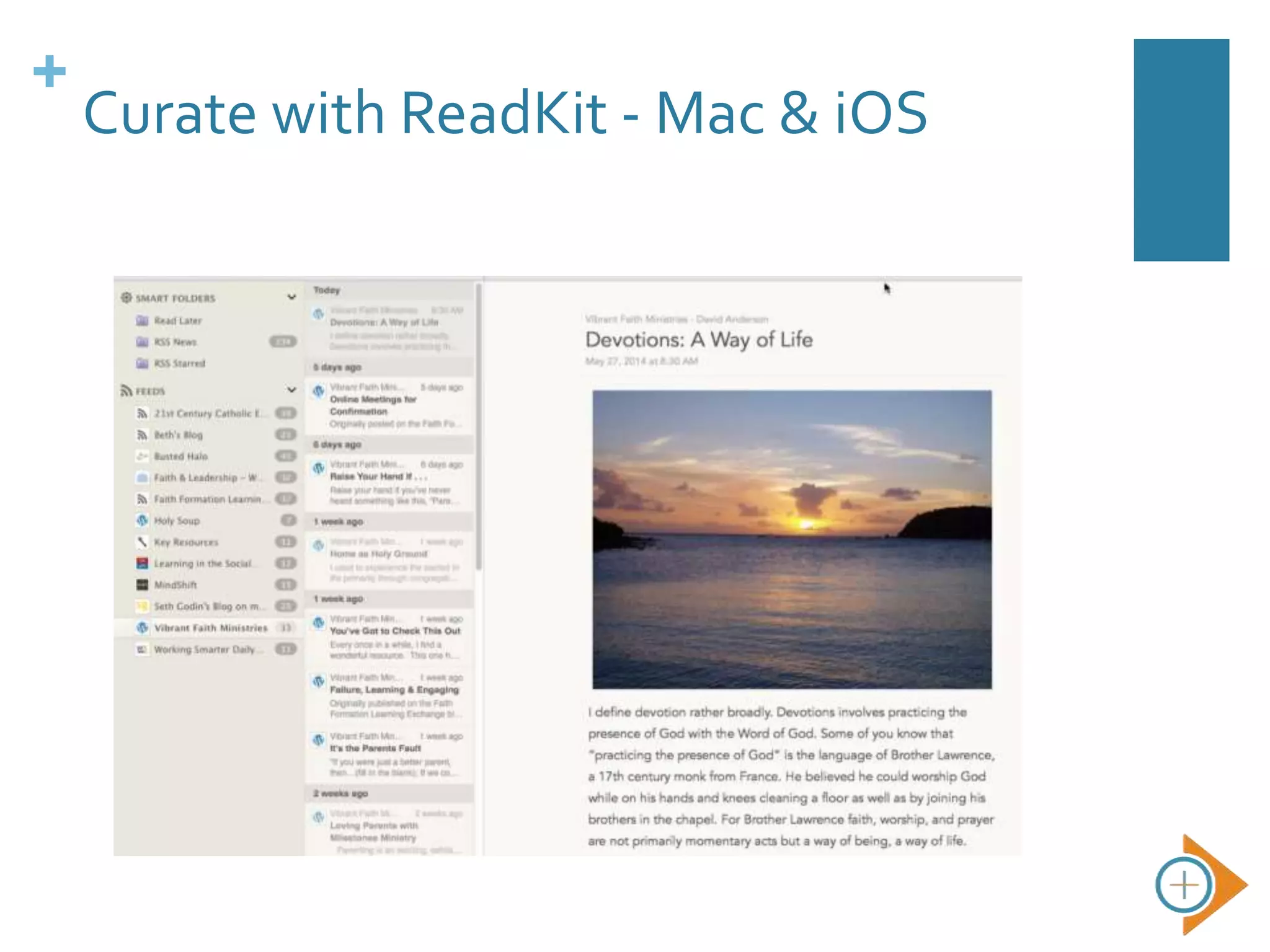Open the RSS News smart folder
This screenshot has width=1270, height=952.
pos(208,342)
